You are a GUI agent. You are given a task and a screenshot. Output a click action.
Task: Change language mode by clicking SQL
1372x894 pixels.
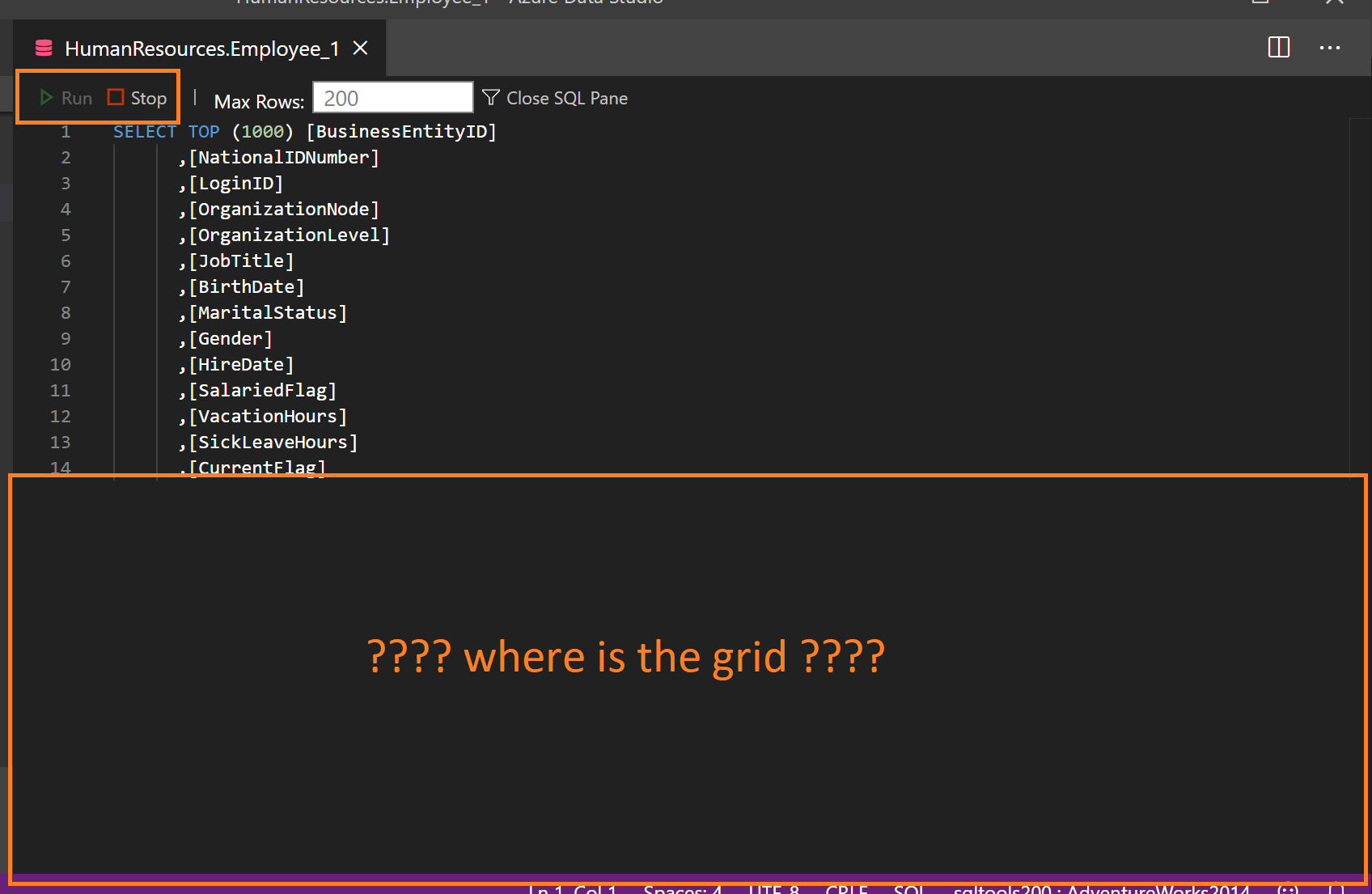tap(909, 888)
